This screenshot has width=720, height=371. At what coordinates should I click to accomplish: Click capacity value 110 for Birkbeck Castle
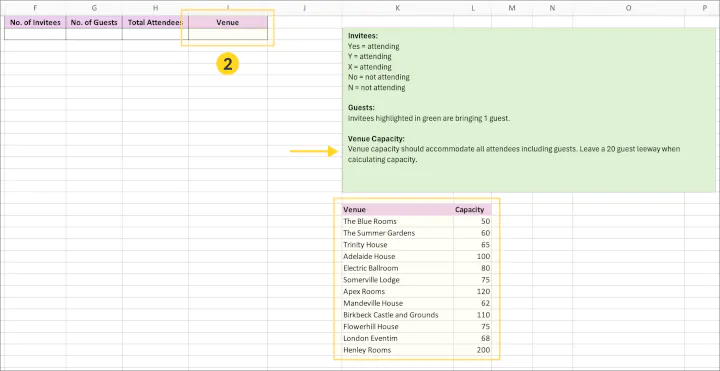(472, 315)
